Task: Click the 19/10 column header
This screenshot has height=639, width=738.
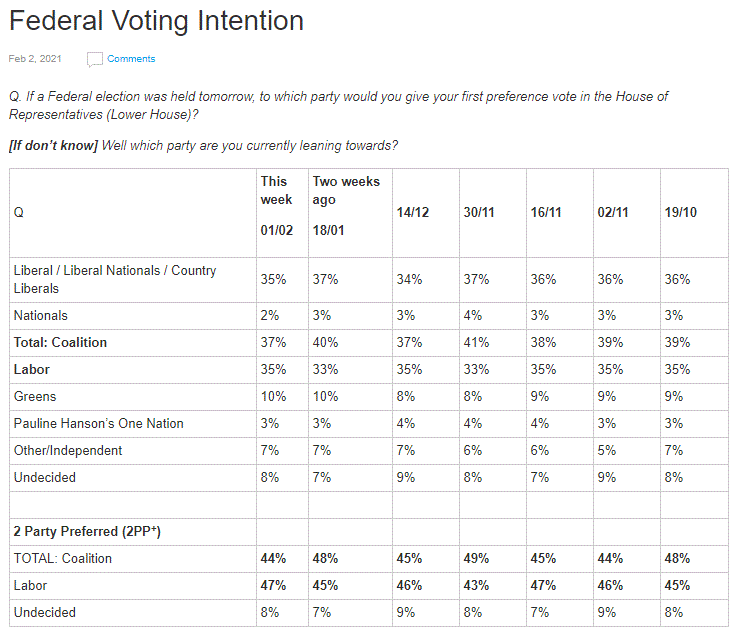Action: [x=680, y=213]
